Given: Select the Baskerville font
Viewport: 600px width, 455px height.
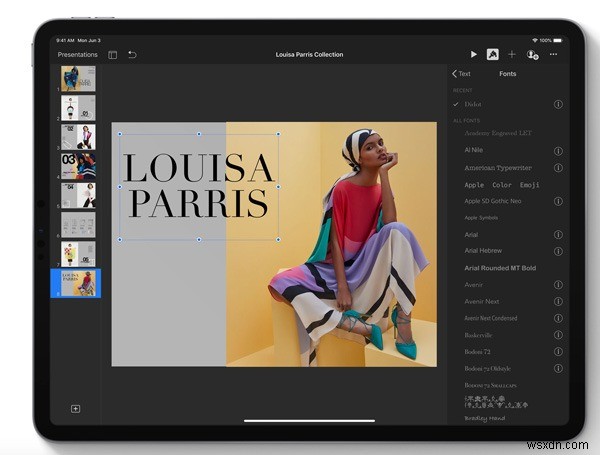Looking at the screenshot, I should [478, 335].
